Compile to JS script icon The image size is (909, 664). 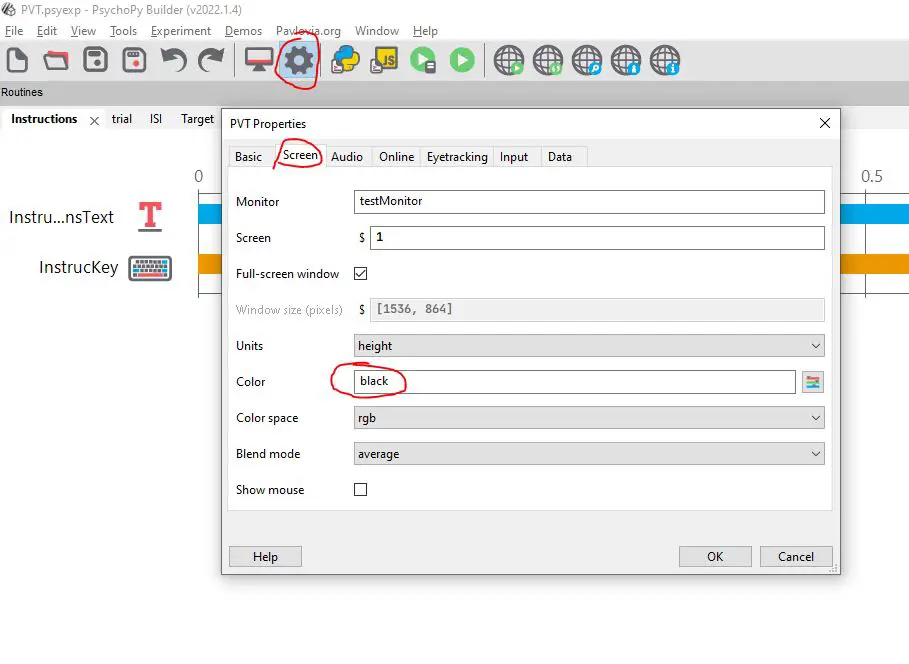(x=384, y=60)
